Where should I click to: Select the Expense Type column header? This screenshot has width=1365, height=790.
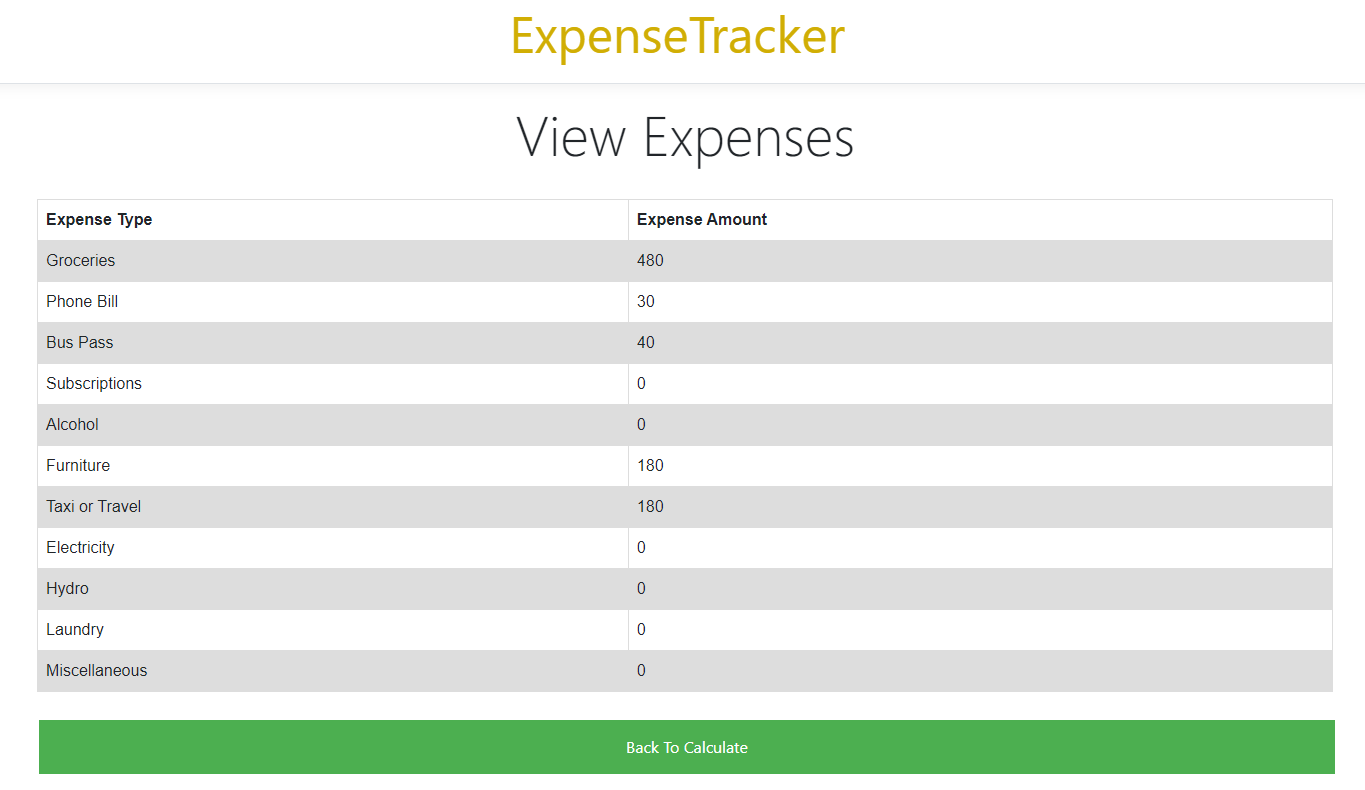point(99,219)
